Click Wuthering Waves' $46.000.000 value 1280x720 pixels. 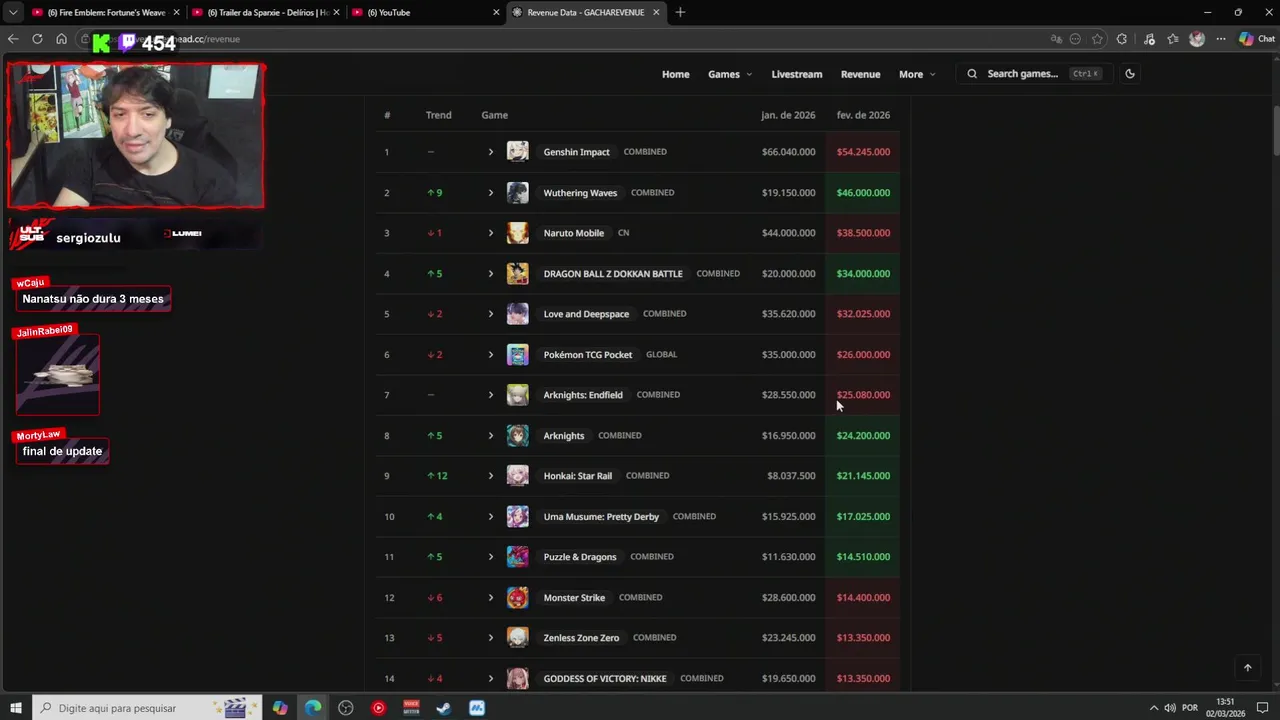click(x=863, y=193)
